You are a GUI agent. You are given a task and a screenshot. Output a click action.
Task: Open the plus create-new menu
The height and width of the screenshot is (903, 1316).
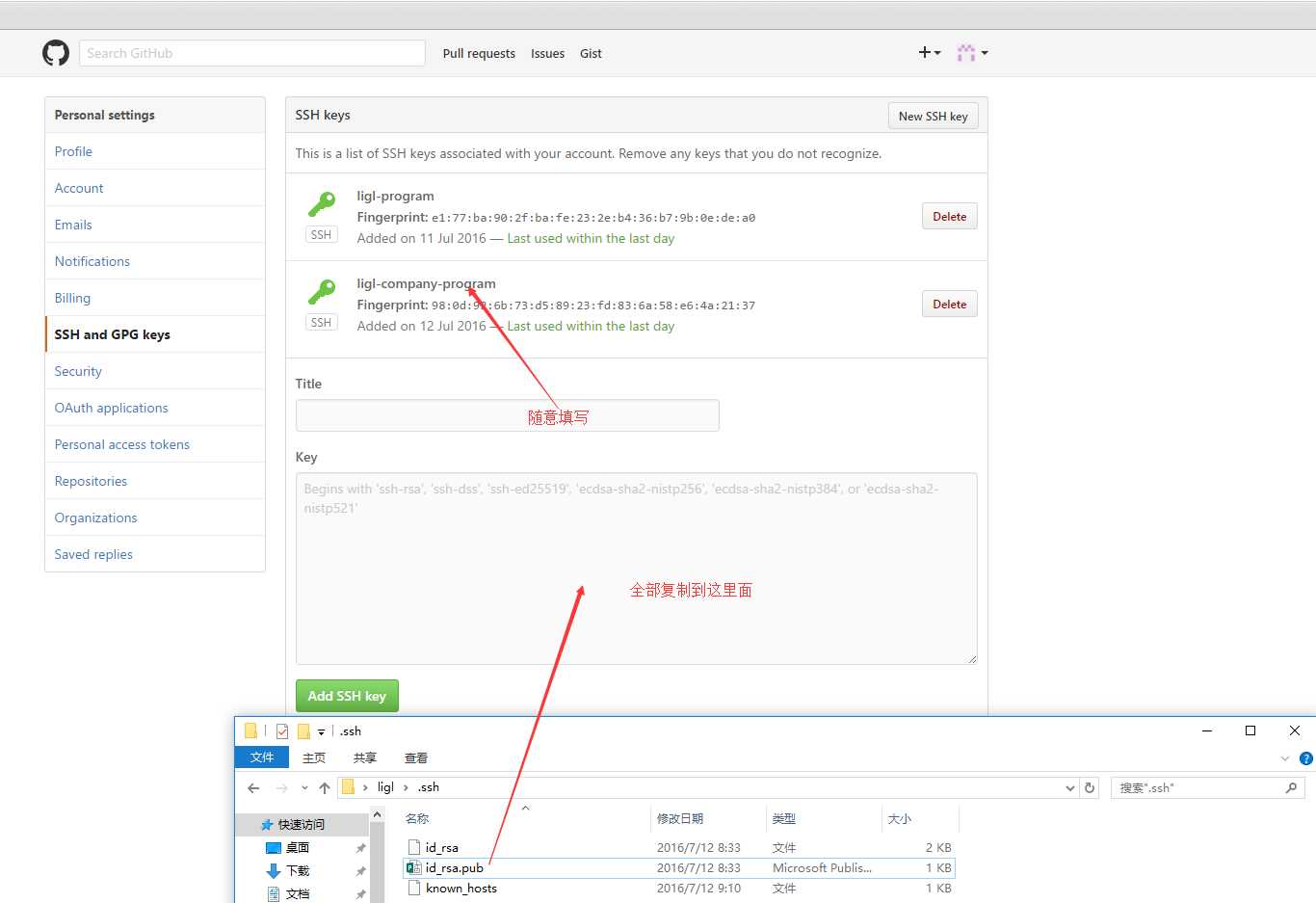929,53
